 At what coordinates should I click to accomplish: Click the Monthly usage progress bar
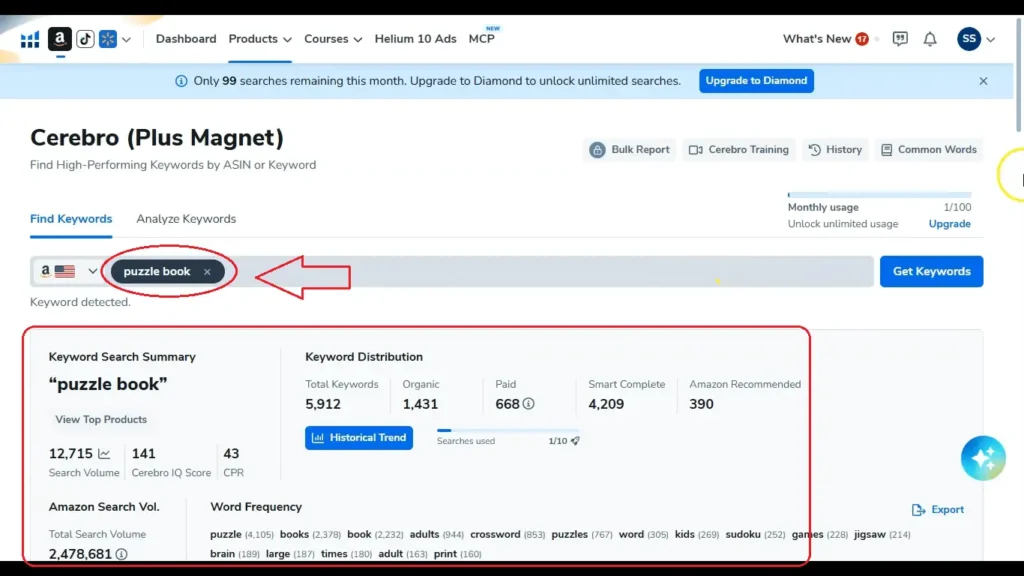point(879,195)
